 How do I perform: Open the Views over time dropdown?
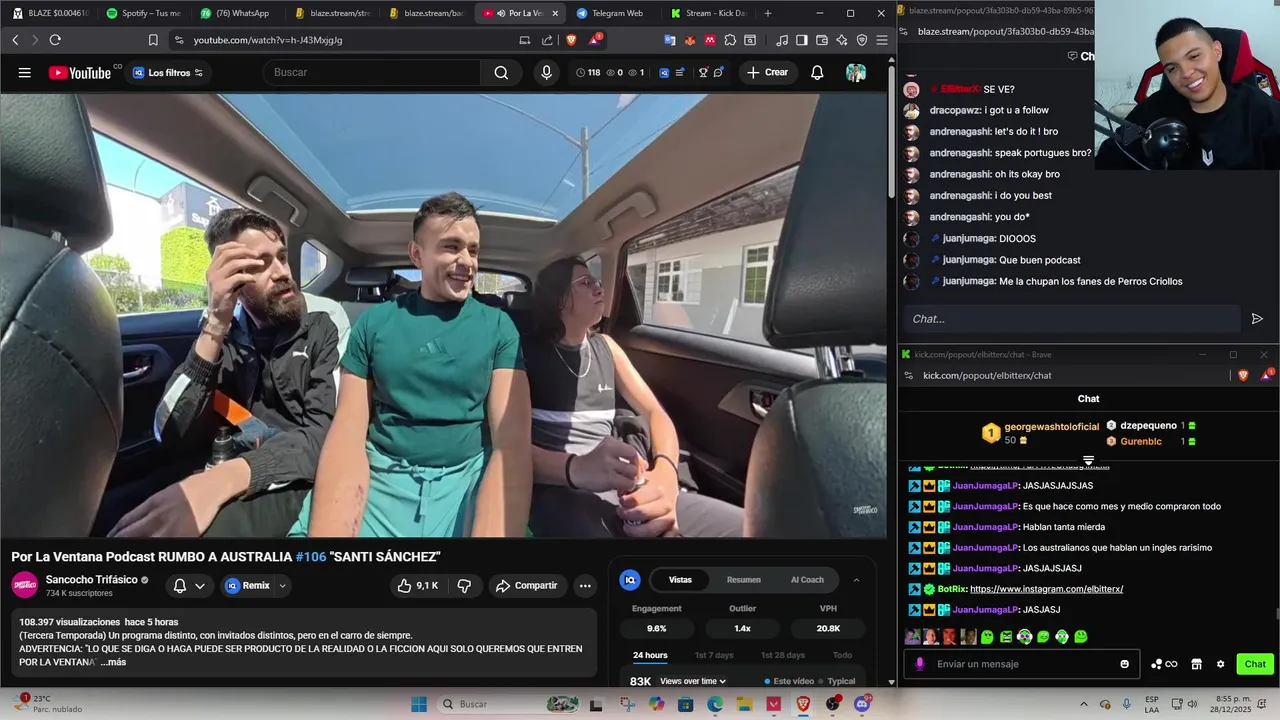tap(693, 681)
